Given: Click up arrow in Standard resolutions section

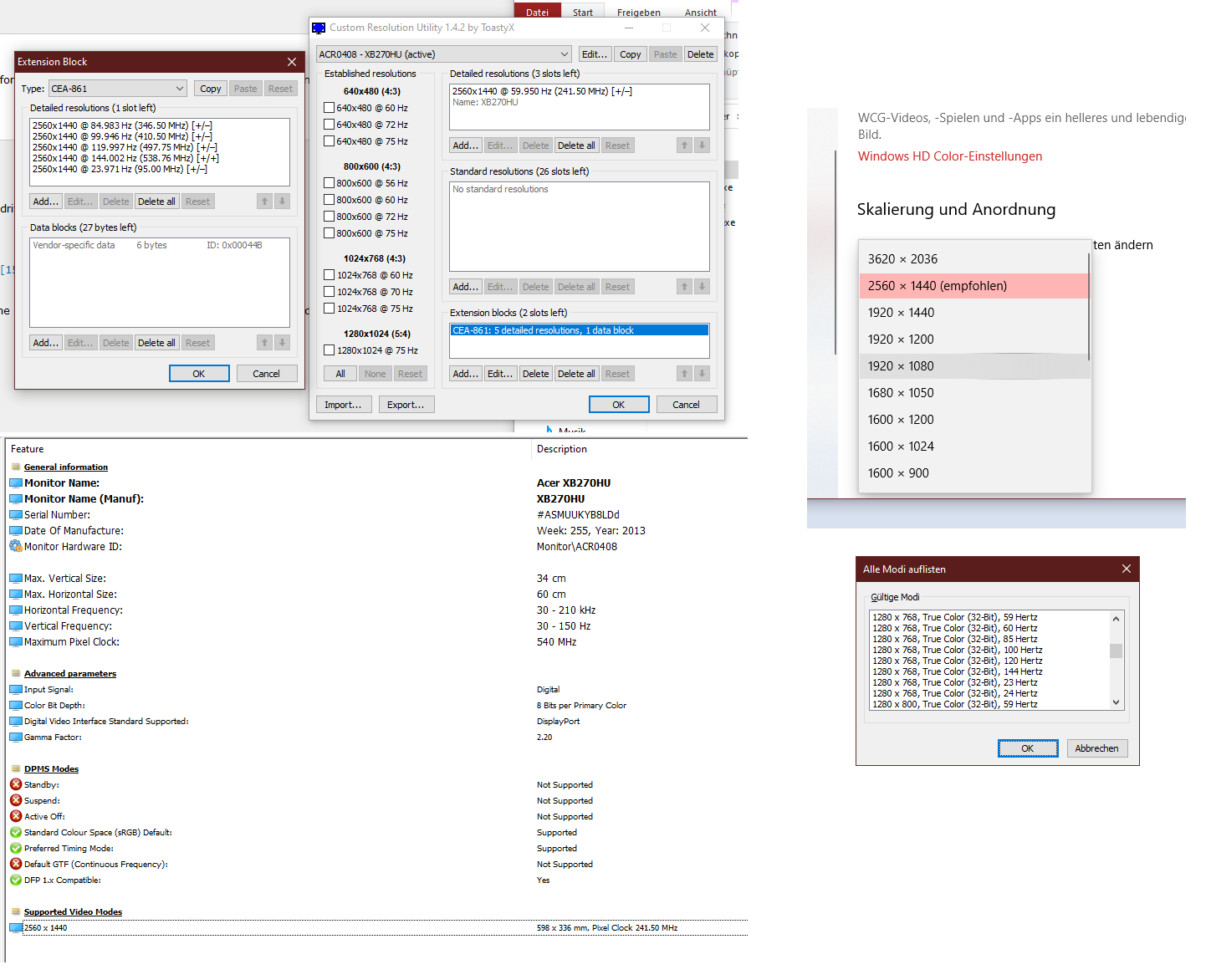Looking at the screenshot, I should (684, 287).
